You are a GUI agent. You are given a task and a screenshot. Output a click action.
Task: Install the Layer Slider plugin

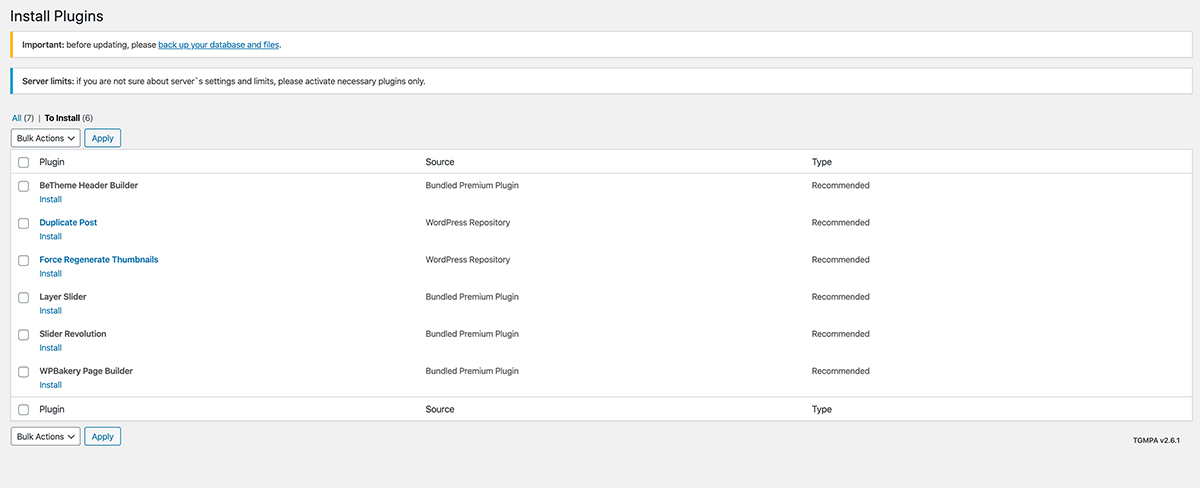tap(50, 310)
